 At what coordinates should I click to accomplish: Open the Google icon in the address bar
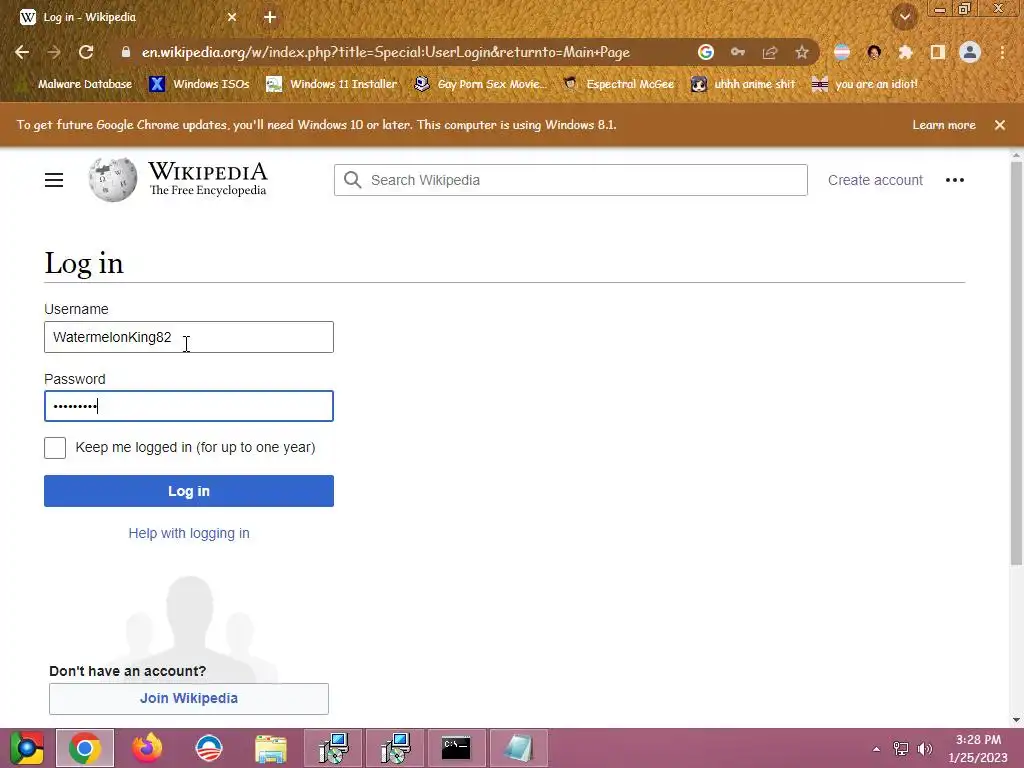(x=705, y=52)
